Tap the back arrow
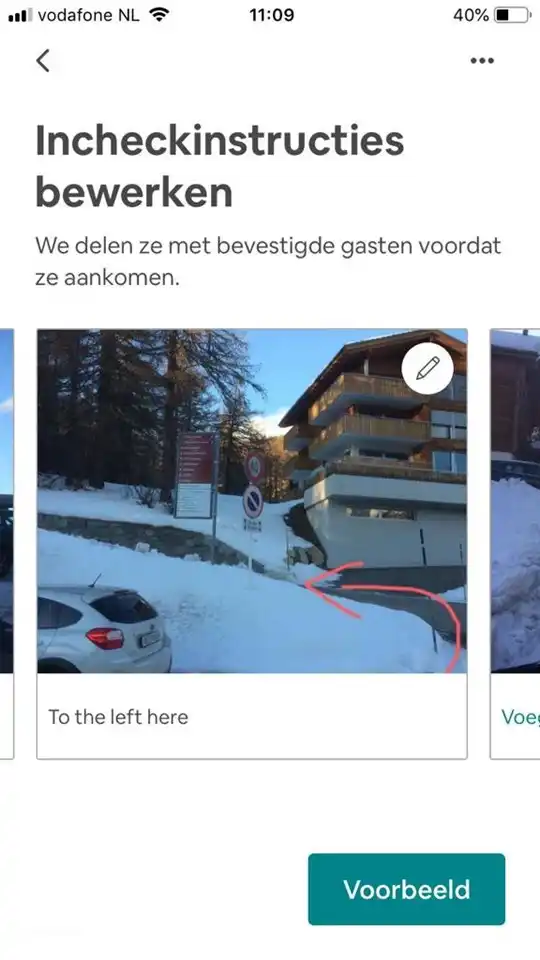This screenshot has height=960, width=540. pyautogui.click(x=43, y=61)
